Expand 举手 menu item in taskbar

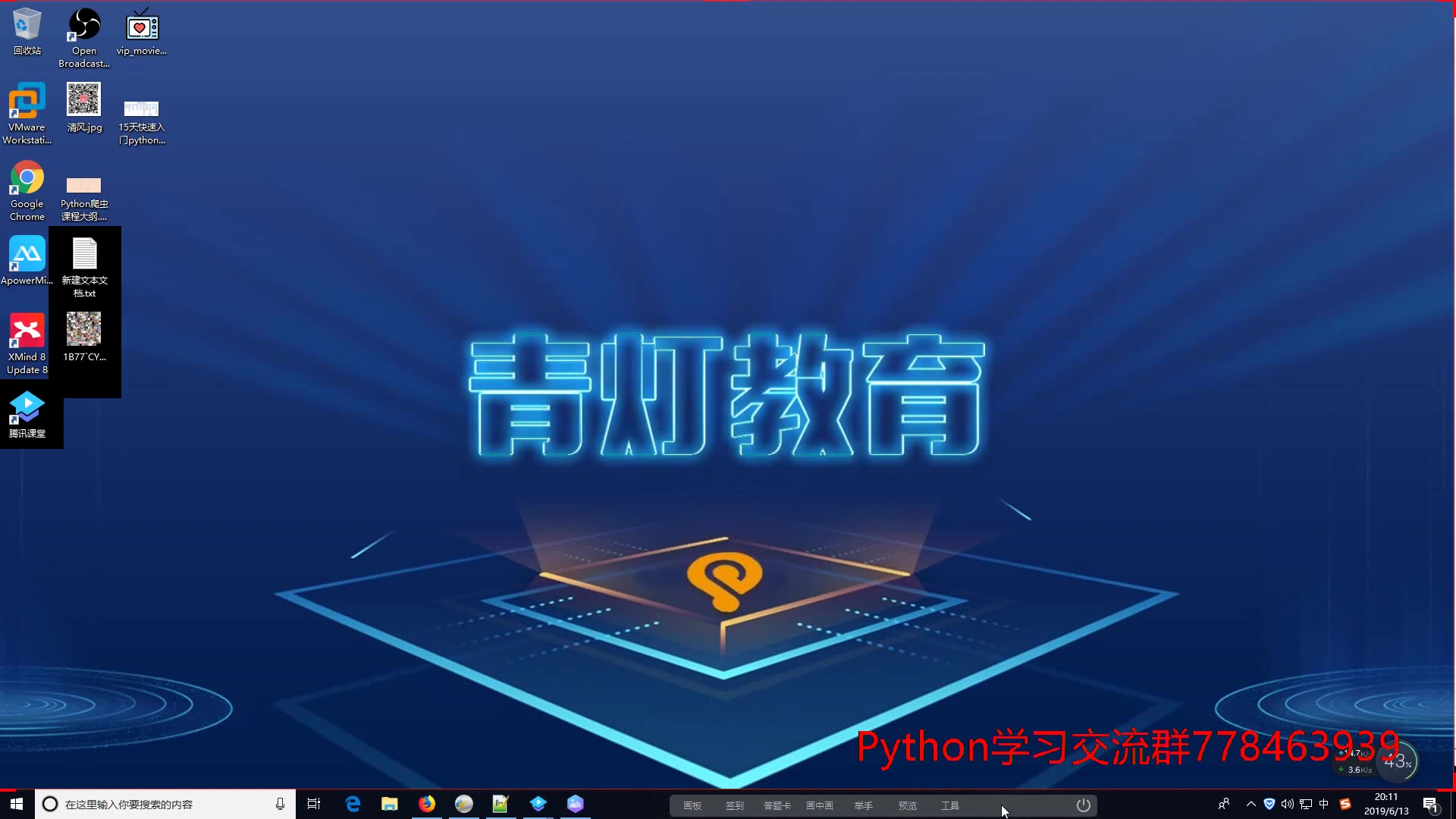(x=862, y=805)
